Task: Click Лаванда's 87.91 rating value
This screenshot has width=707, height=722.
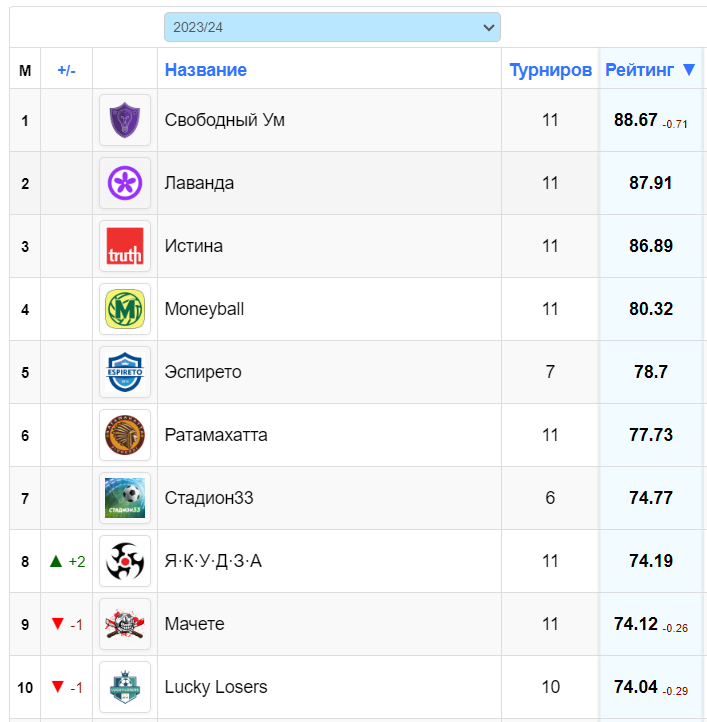Action: pos(650,183)
